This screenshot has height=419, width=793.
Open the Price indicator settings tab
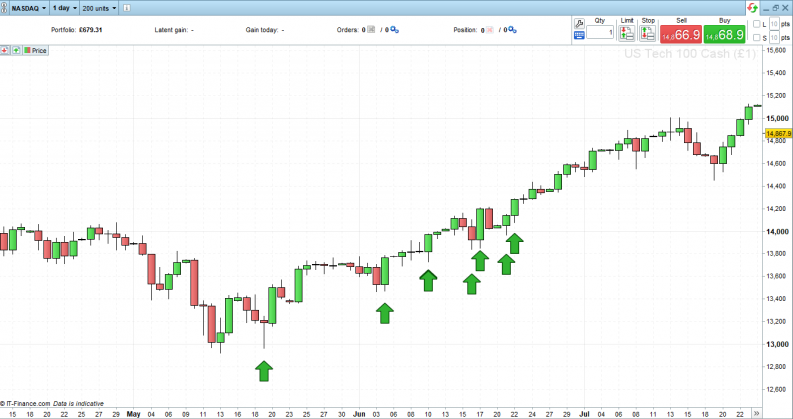point(34,49)
